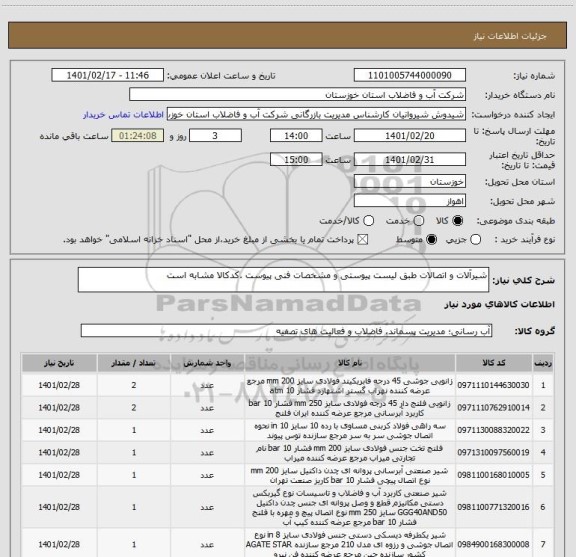
Task: Click the شرح کلی نیاز description box
Action: (283, 280)
